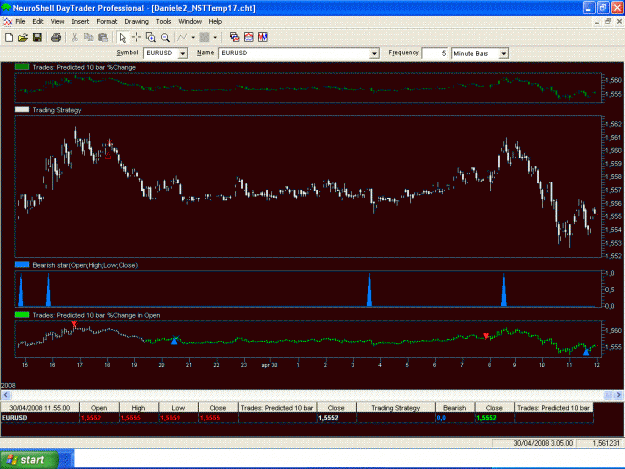This screenshot has height=469, width=625.
Task: Click the Print icon
Action: [x=56, y=37]
